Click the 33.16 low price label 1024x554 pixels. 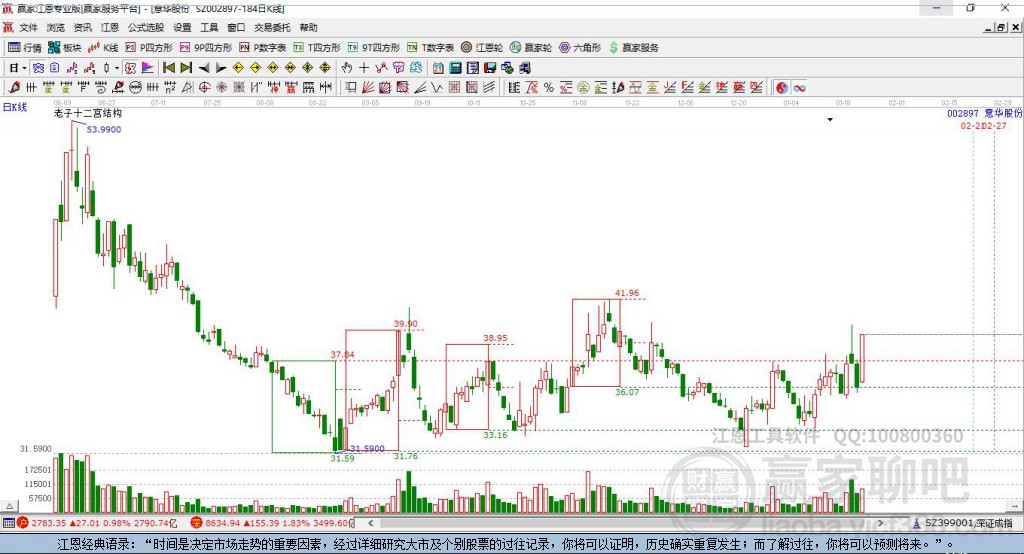click(x=495, y=434)
